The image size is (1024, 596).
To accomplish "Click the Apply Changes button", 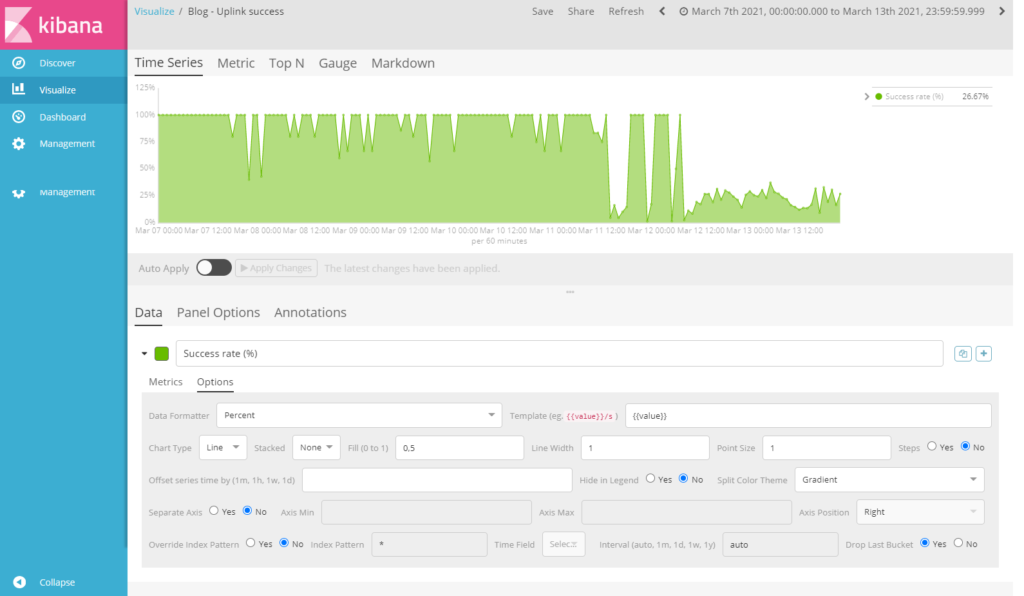I will [x=276, y=268].
